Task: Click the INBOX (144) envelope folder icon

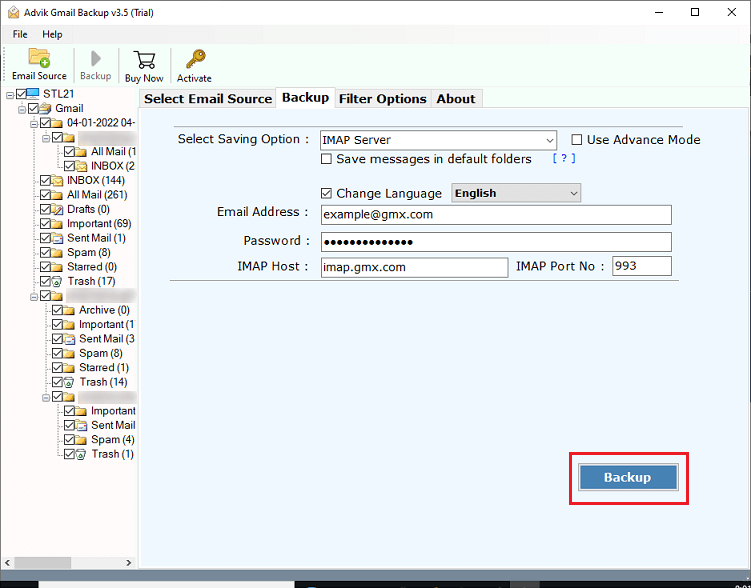Action: (57, 181)
